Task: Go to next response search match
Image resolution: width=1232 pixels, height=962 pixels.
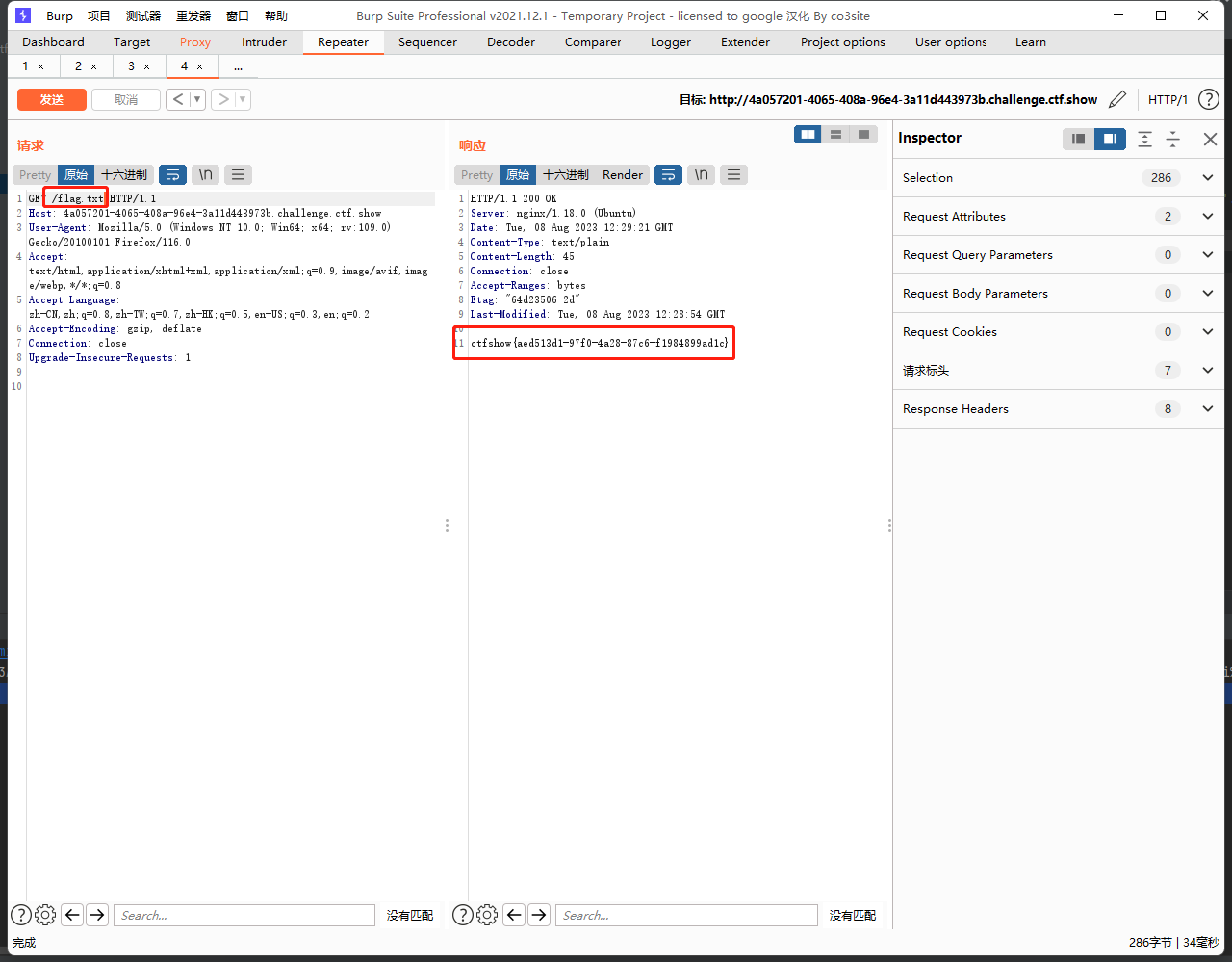Action: click(x=539, y=915)
